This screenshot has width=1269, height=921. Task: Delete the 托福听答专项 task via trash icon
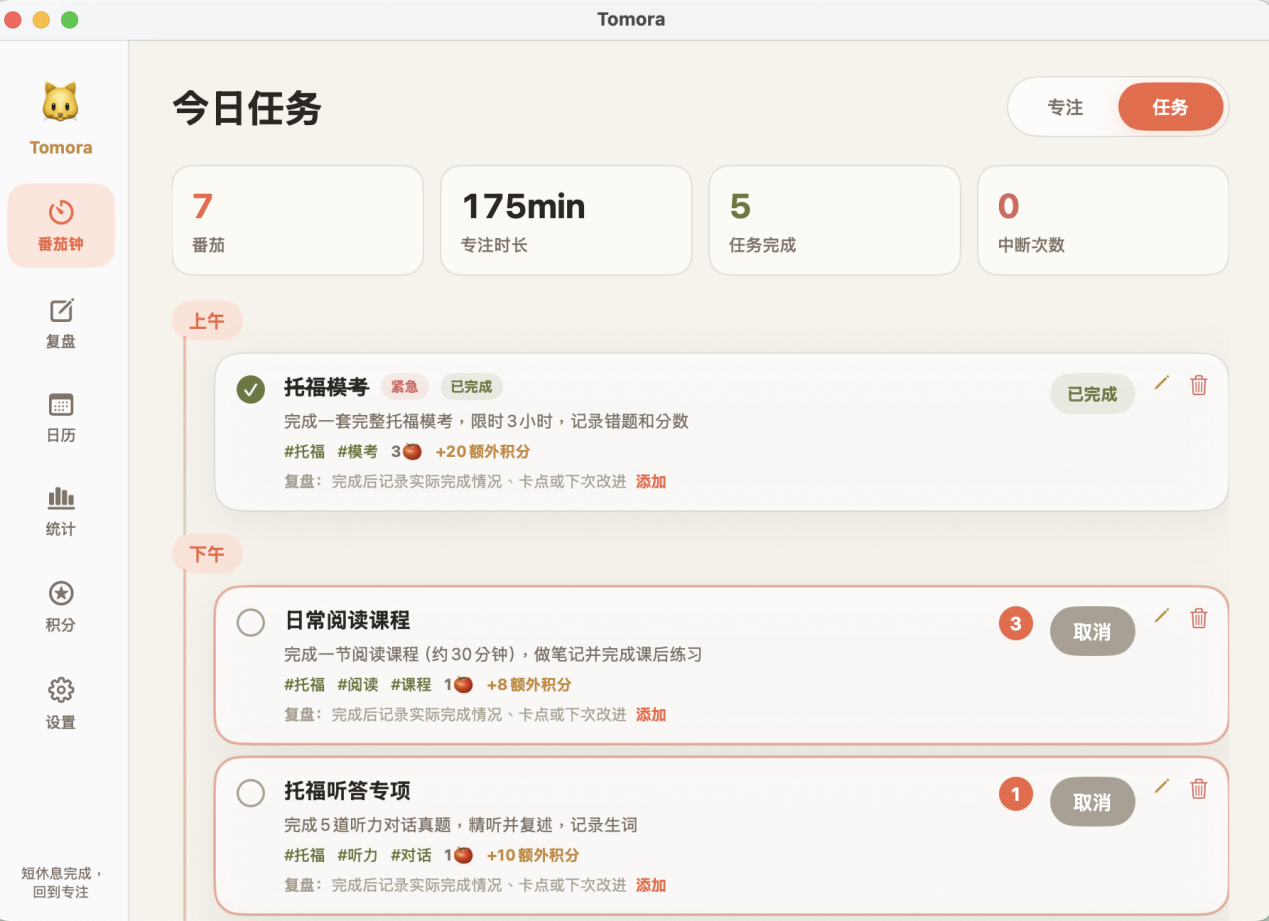(x=1198, y=789)
